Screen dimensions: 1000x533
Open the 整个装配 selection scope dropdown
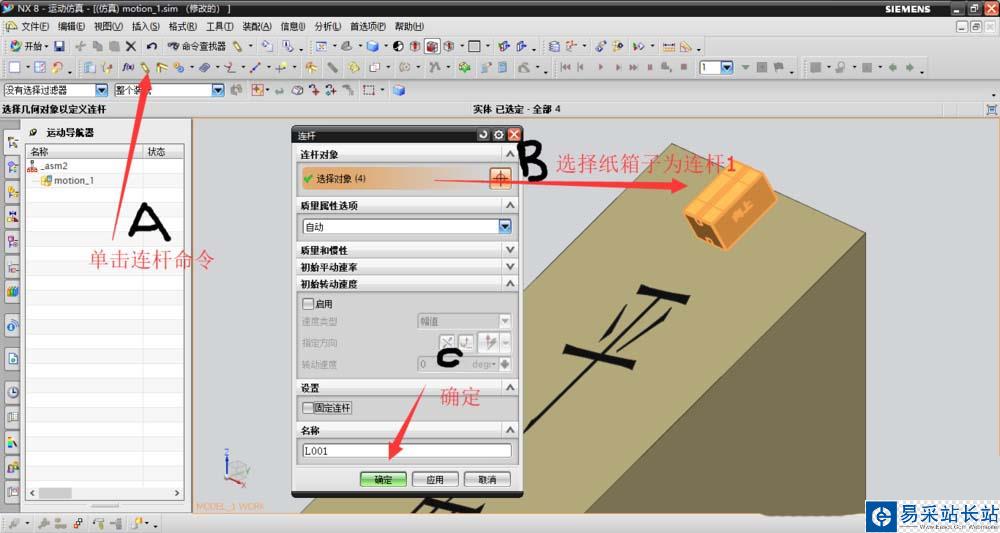tap(217, 90)
